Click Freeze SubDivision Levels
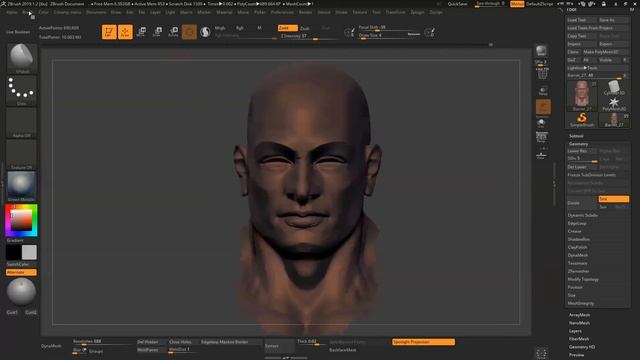The height and width of the screenshot is (360, 640). coord(598,175)
